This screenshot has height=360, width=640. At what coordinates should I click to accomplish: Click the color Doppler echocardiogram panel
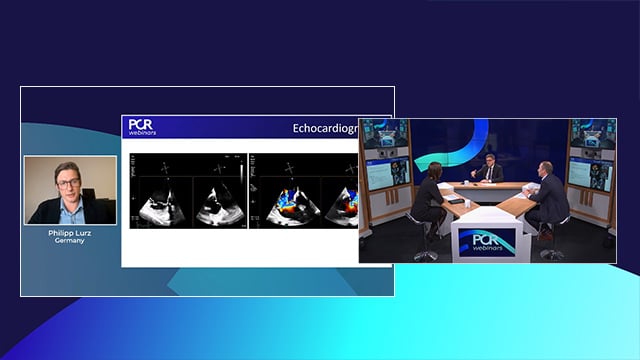pos(304,191)
